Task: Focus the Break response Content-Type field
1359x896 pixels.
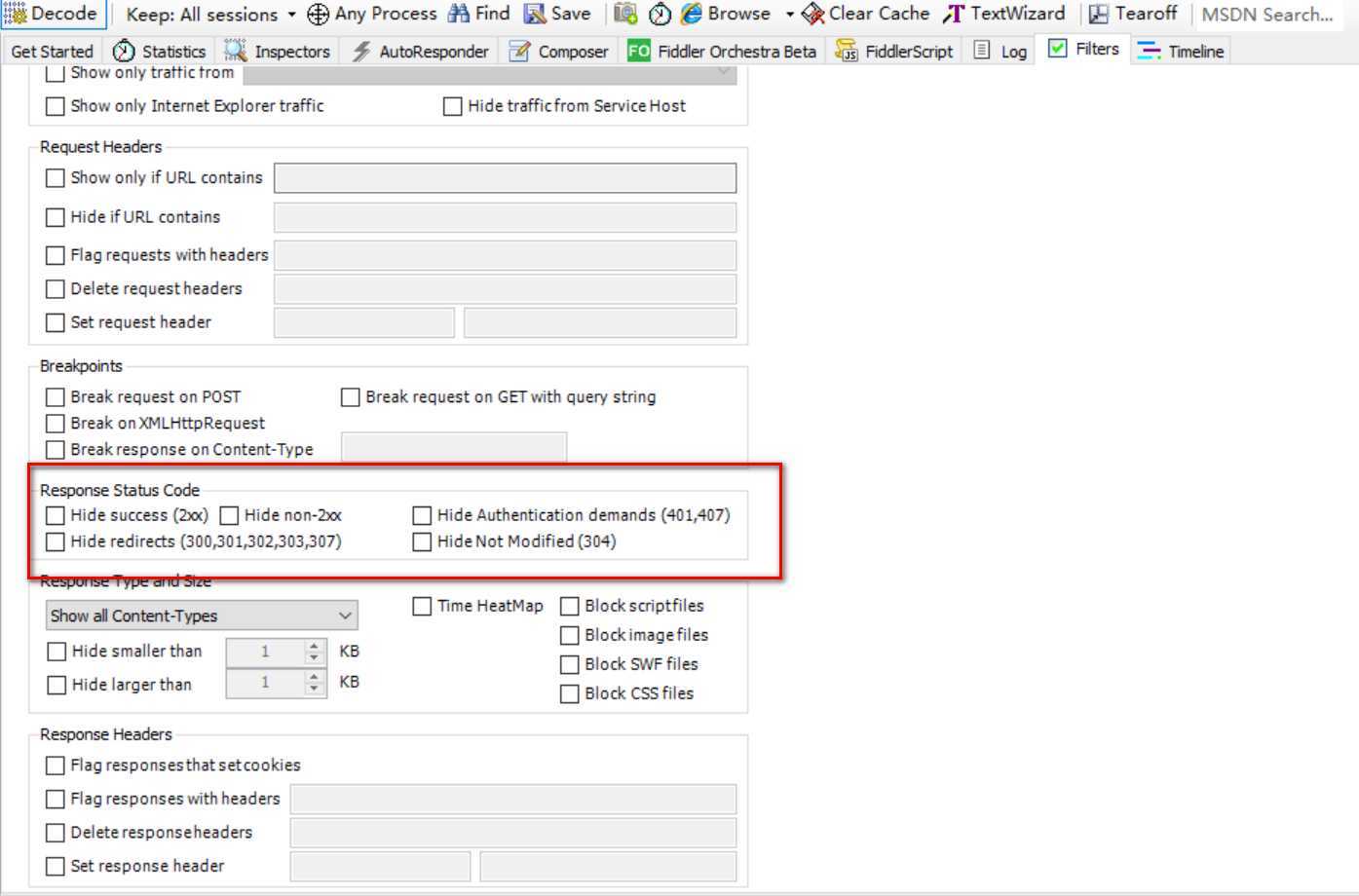Action: coord(454,448)
